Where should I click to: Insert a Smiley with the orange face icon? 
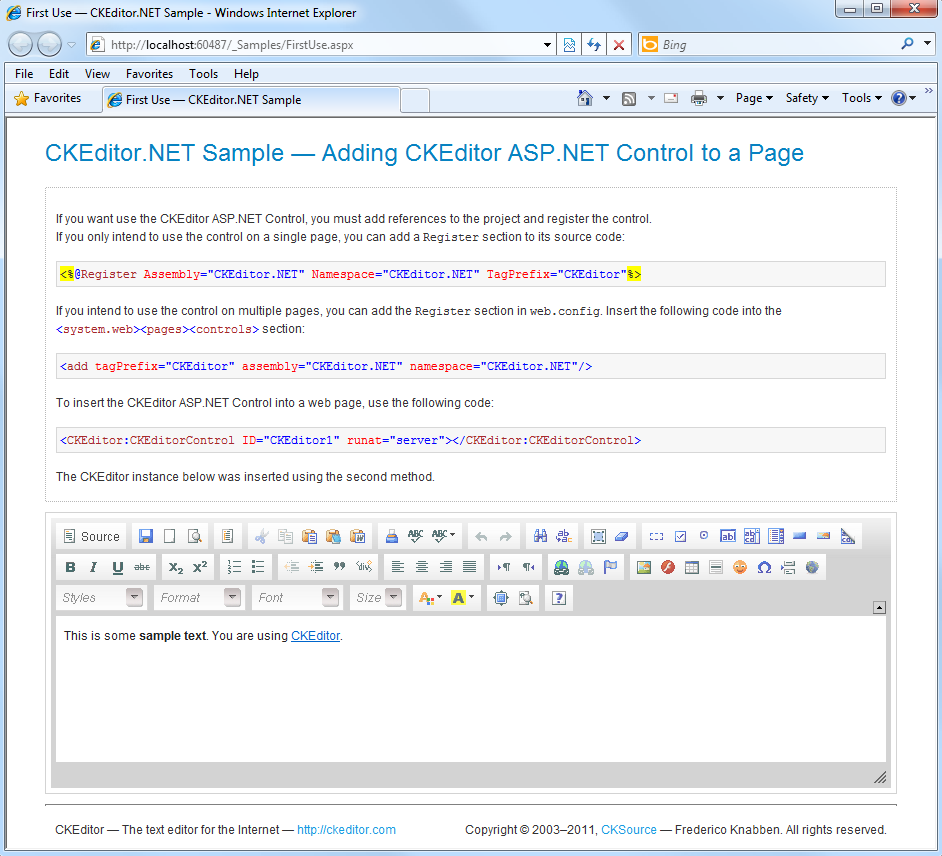[740, 567]
